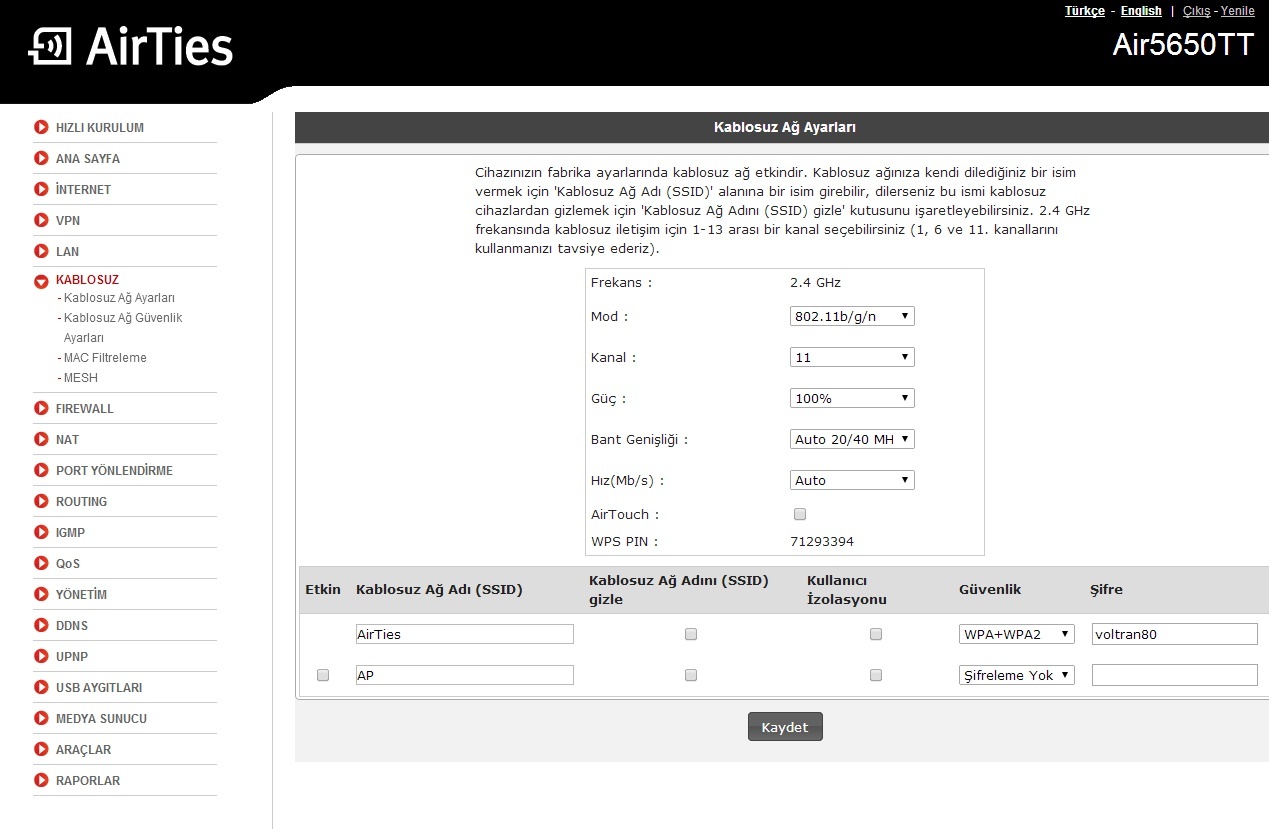Open the Bant Genişliği dropdown

click(852, 439)
